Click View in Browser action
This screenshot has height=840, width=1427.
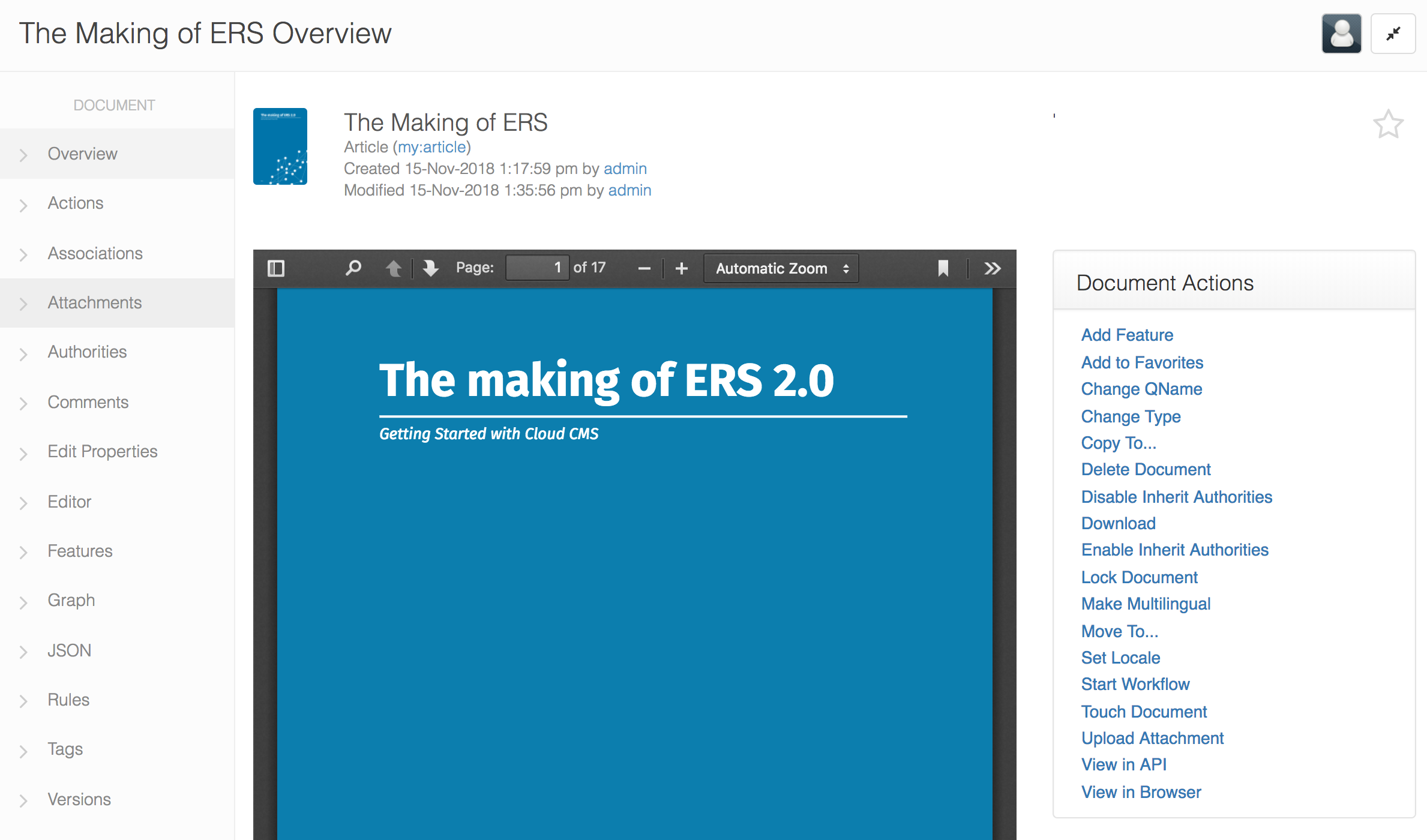pos(1141,792)
